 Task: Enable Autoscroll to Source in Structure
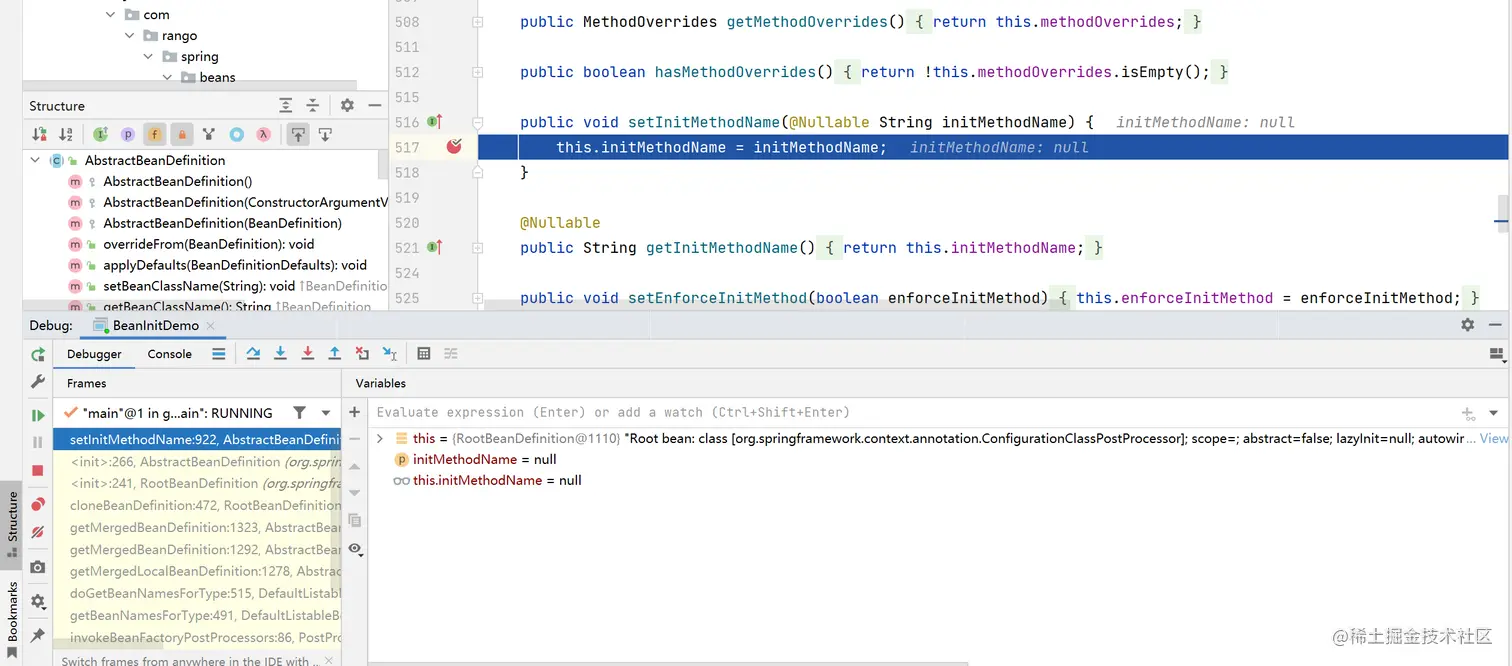point(298,134)
